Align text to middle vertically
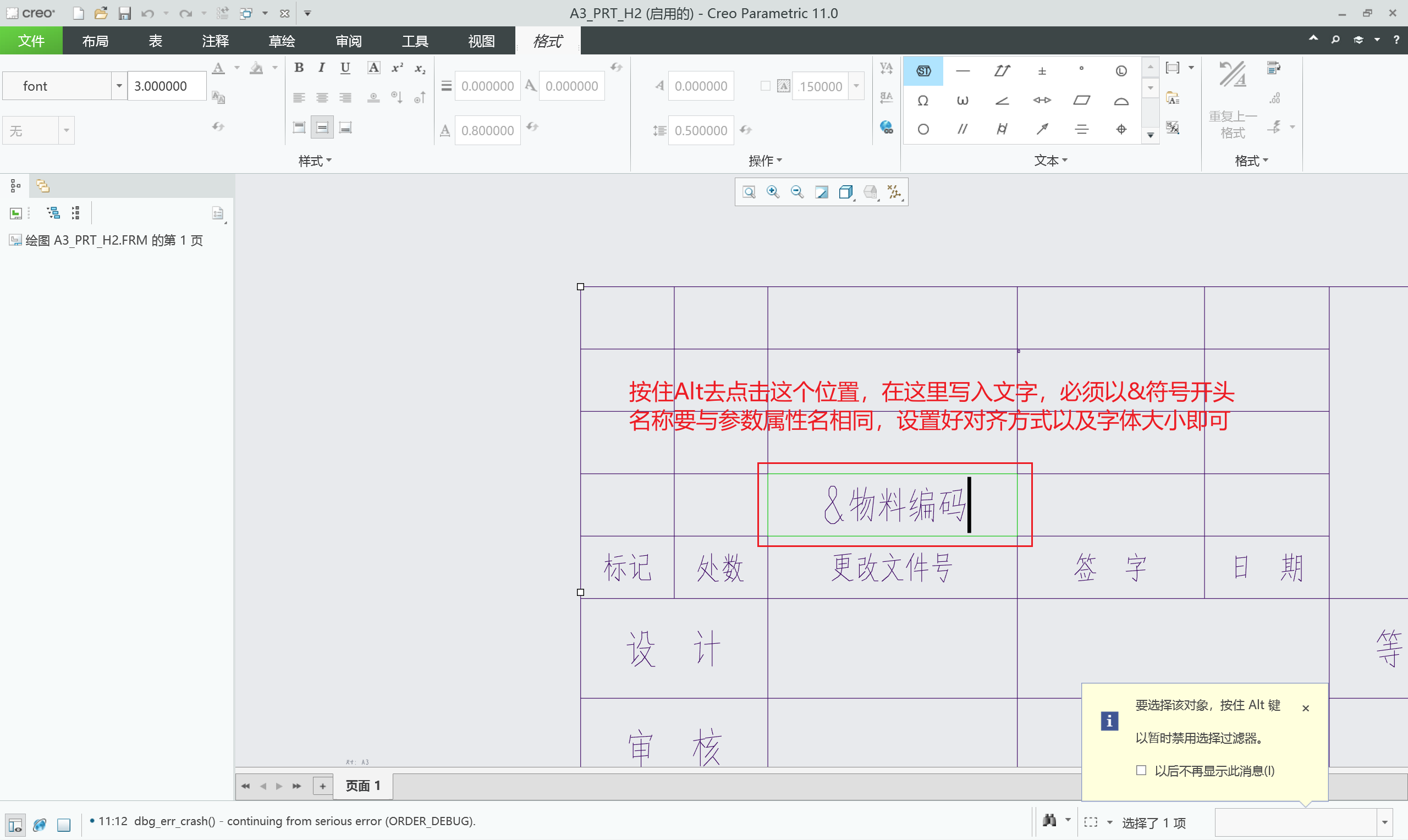The height and width of the screenshot is (840, 1408). pyautogui.click(x=322, y=128)
